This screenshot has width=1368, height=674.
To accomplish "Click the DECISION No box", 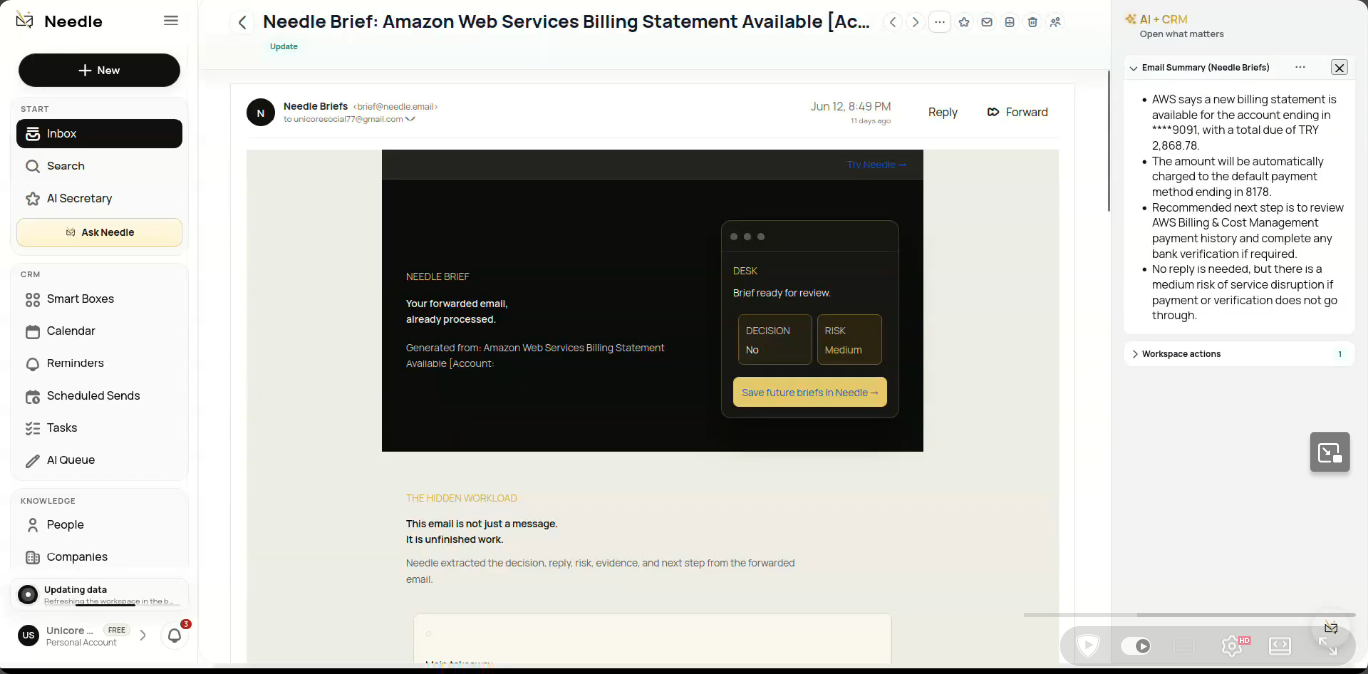I will [x=775, y=340].
